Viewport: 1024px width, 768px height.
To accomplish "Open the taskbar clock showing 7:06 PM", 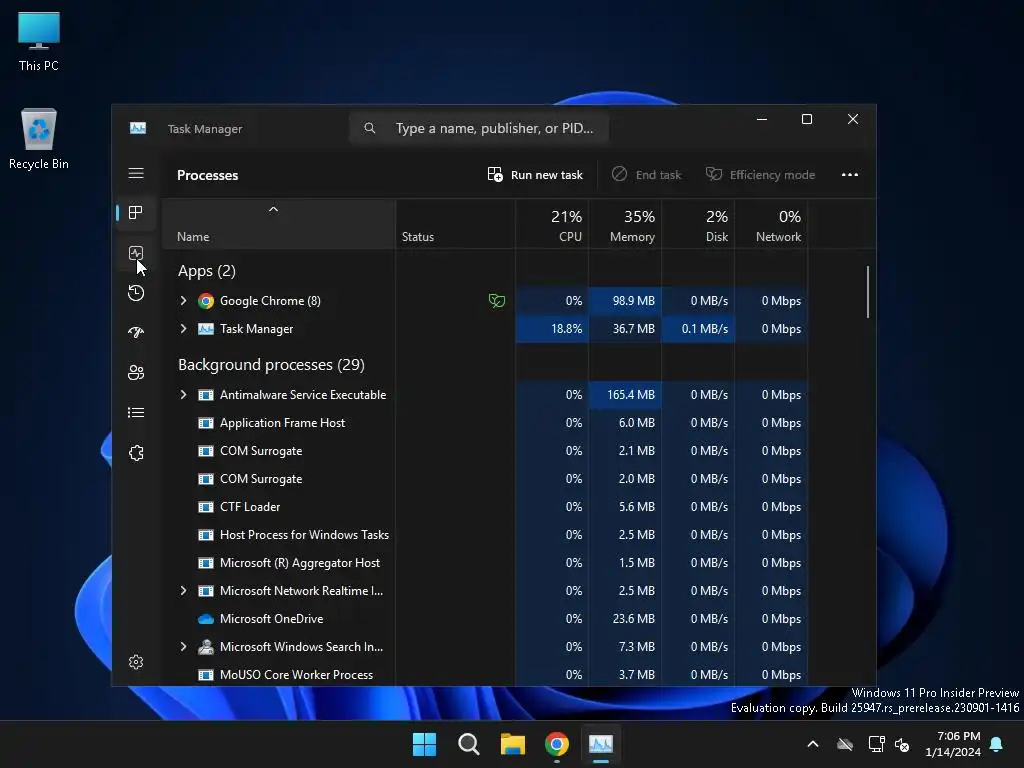I will [x=953, y=744].
